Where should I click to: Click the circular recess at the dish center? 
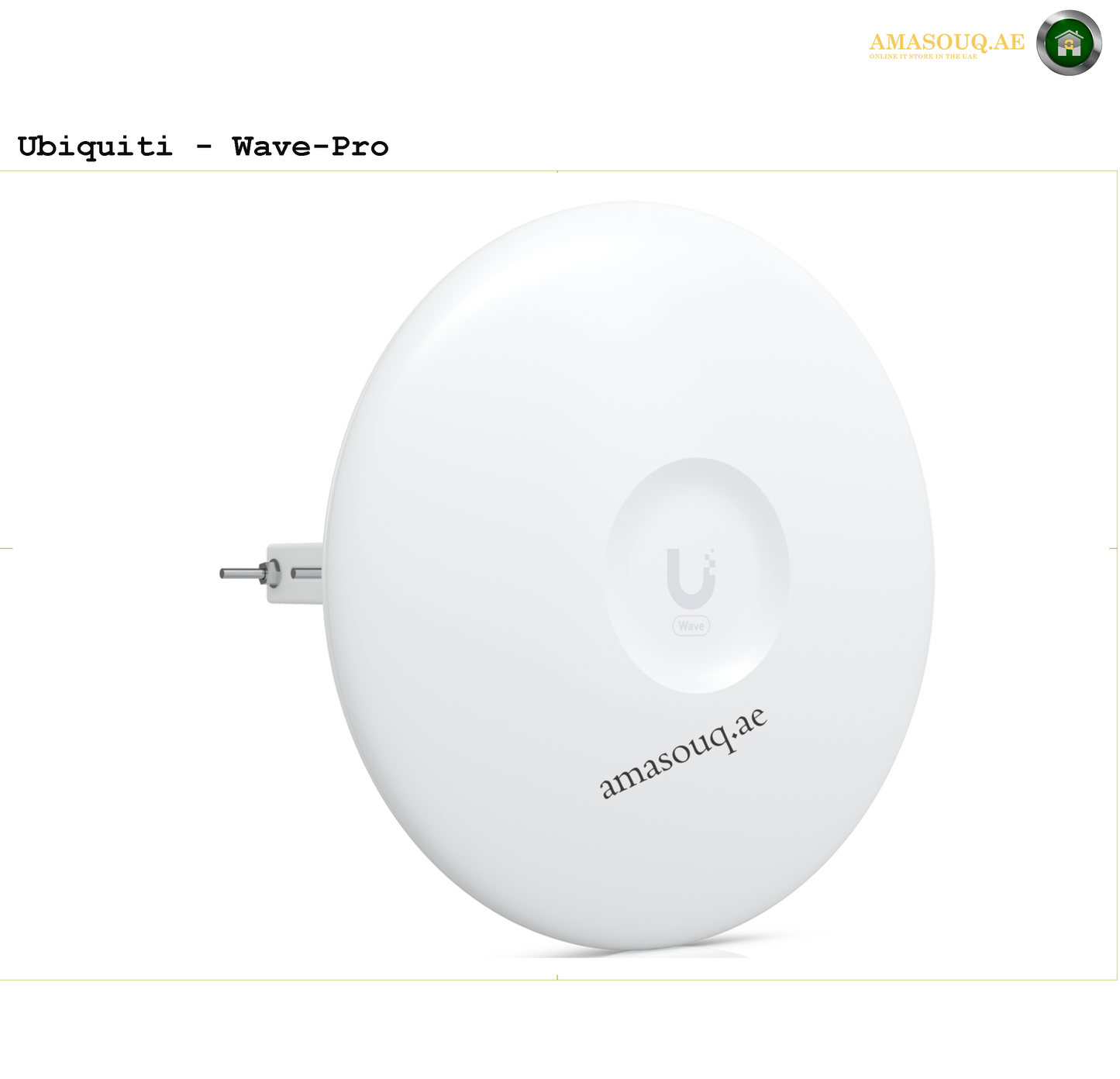697,575
